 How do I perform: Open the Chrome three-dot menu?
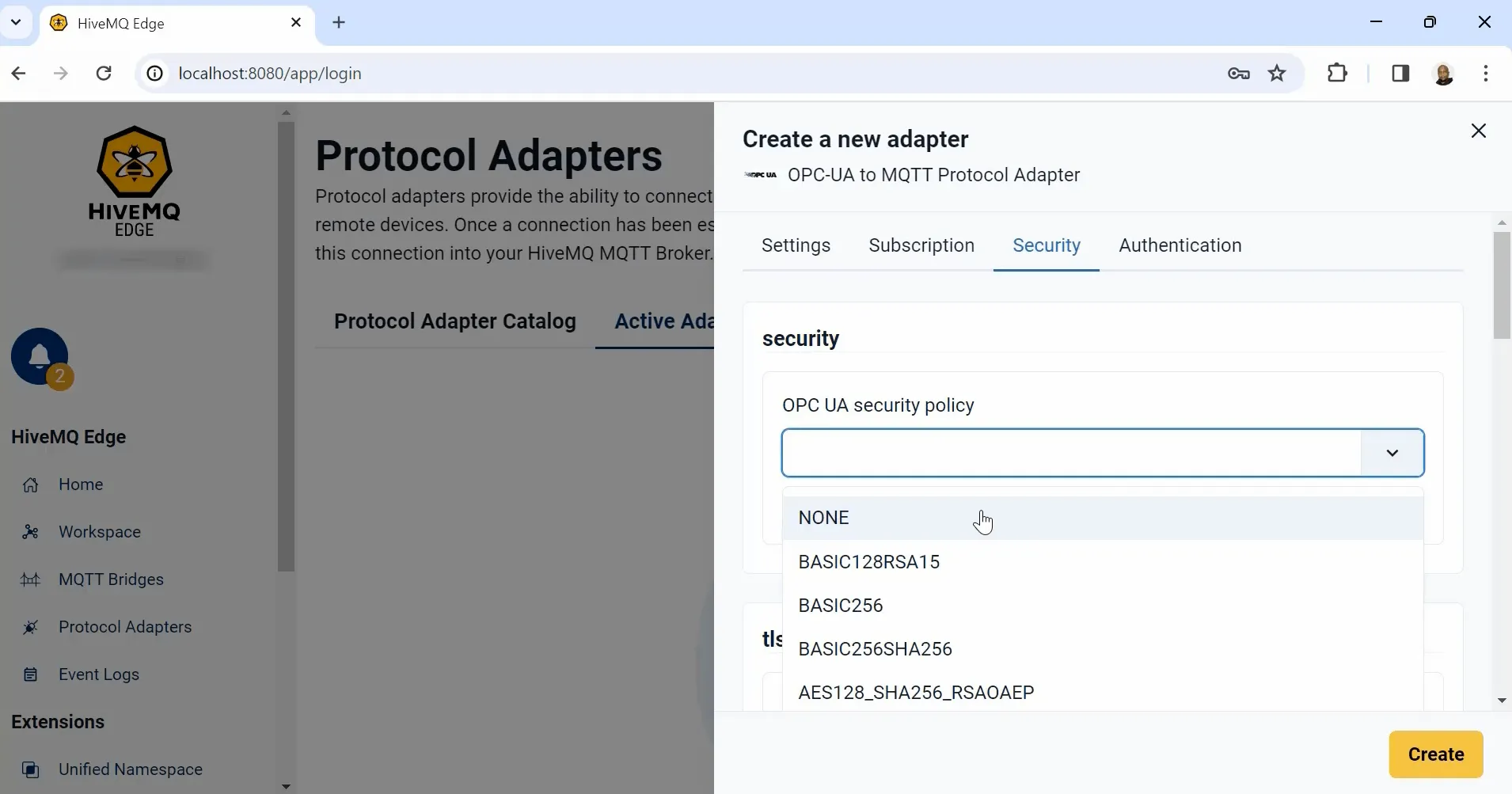coord(1486,74)
